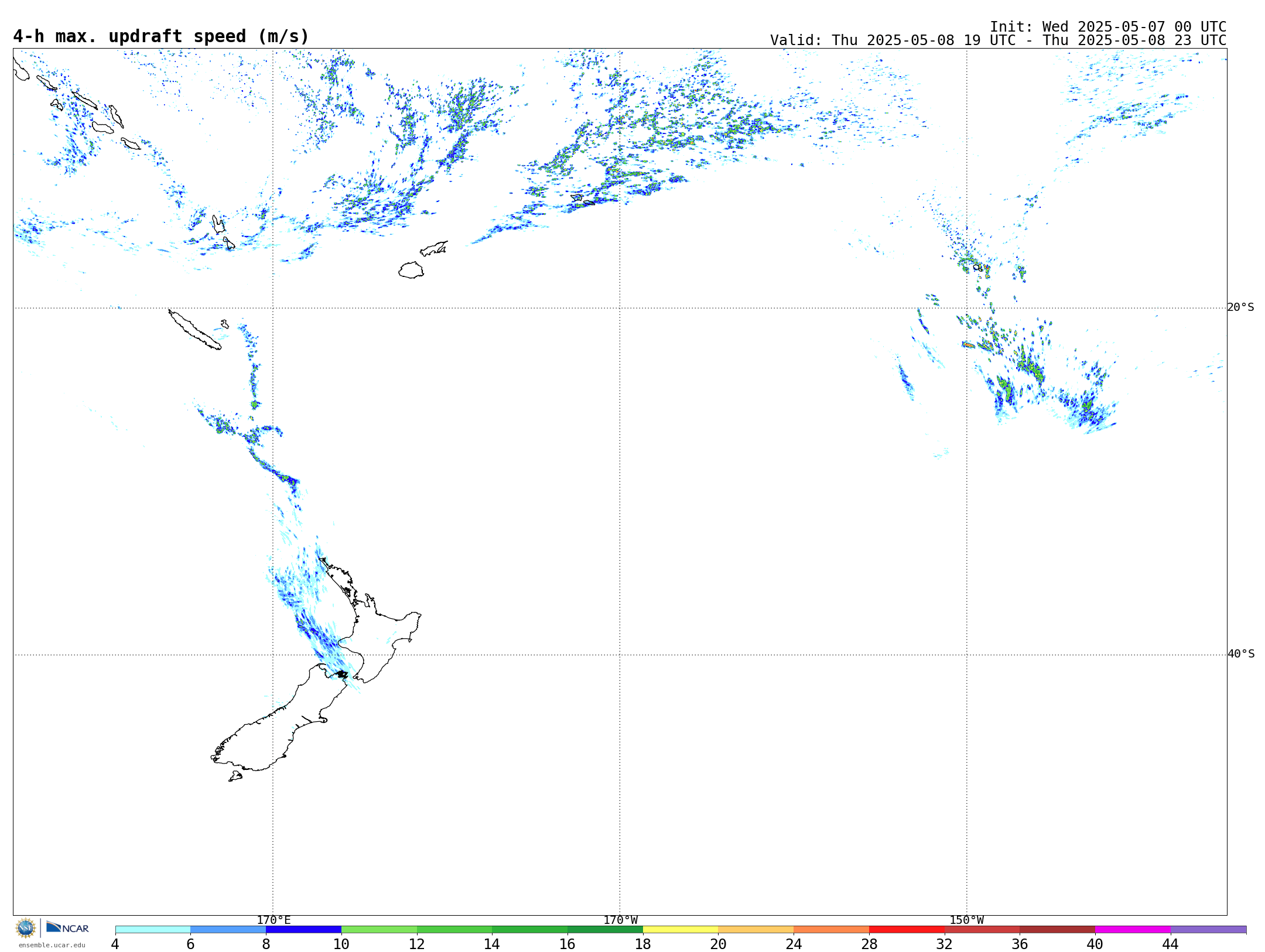Click the light cyan 4-6 color swatch
Screen dimensions: 1265x952
click(x=153, y=930)
